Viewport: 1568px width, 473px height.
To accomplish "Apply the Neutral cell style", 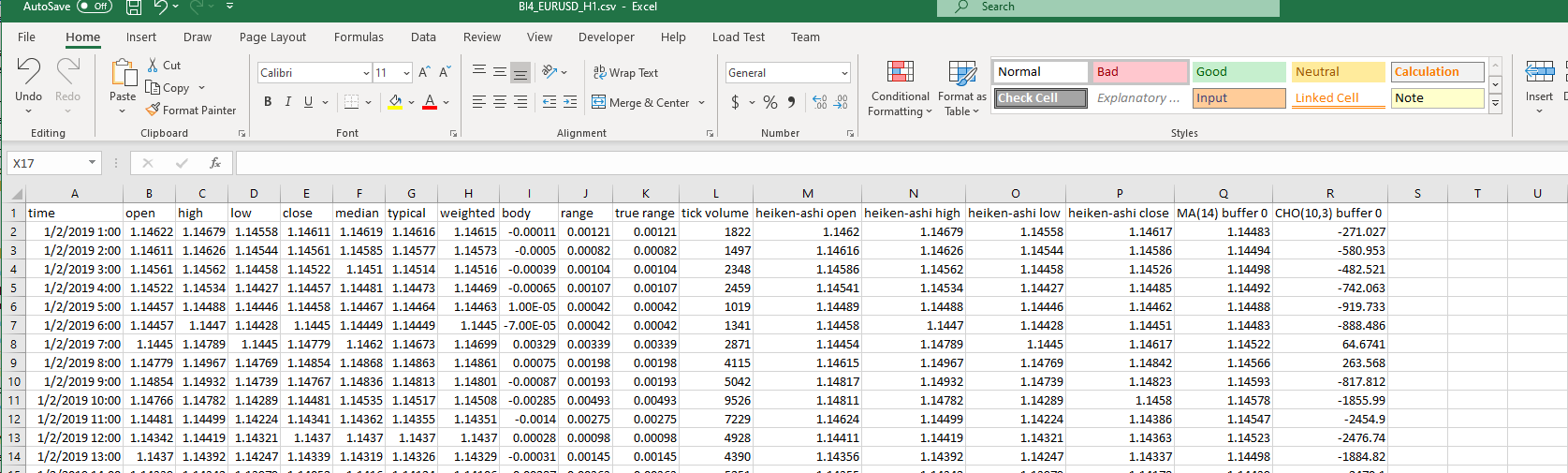I will 1339,72.
